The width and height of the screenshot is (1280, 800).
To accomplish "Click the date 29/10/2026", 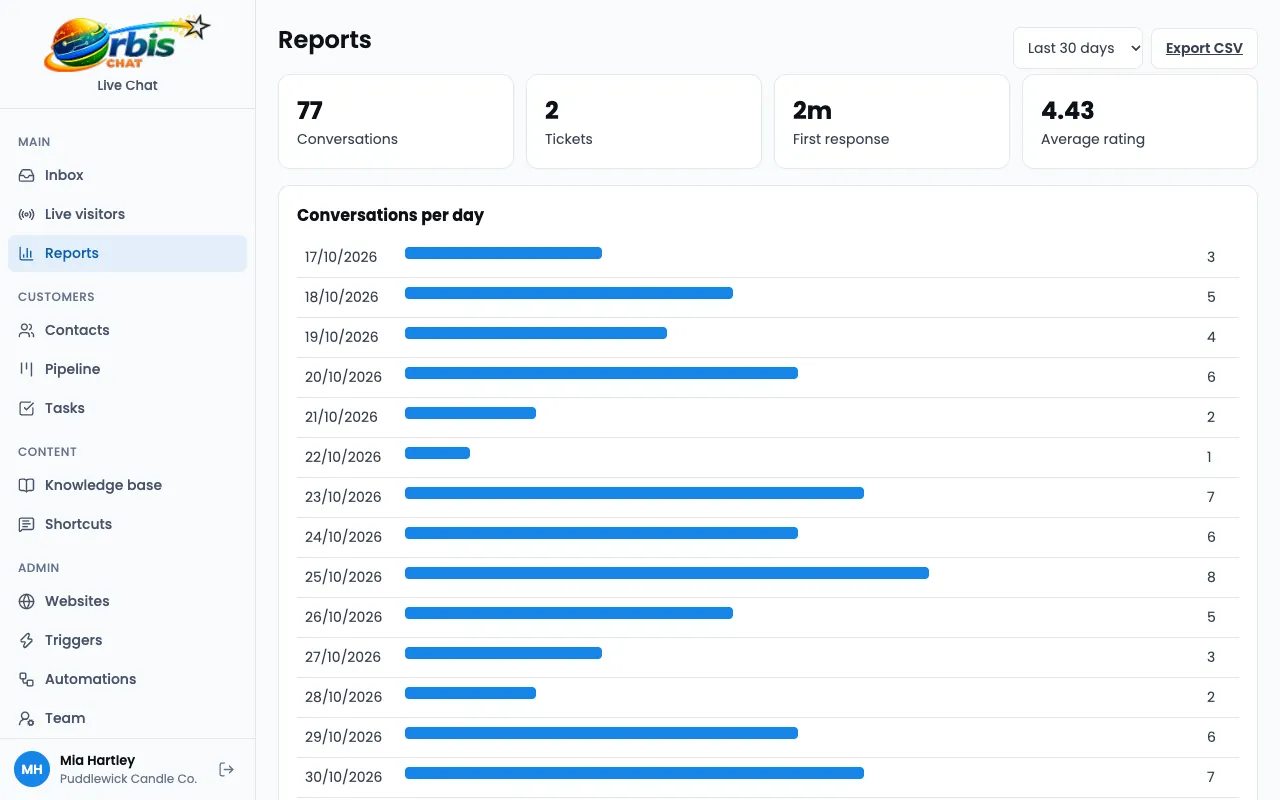I will click(x=344, y=737).
